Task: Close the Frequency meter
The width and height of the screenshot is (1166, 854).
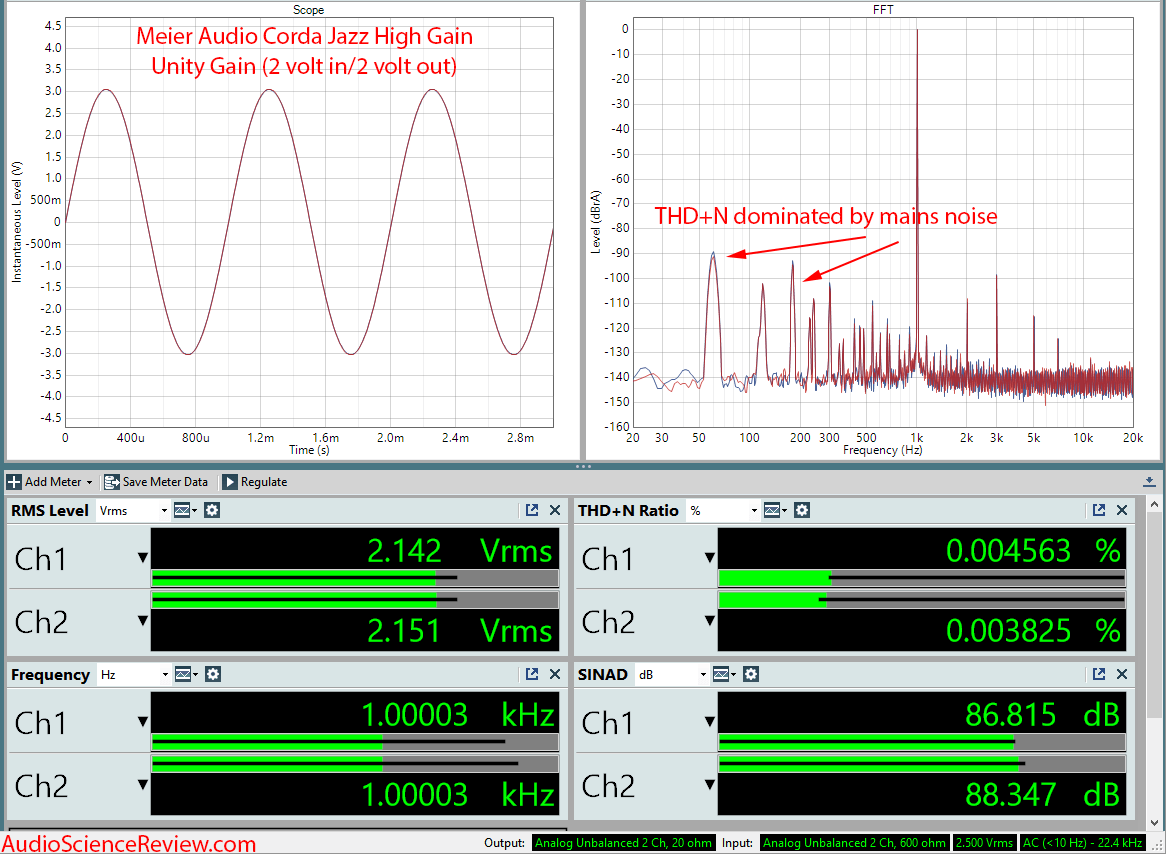Action: pos(555,674)
